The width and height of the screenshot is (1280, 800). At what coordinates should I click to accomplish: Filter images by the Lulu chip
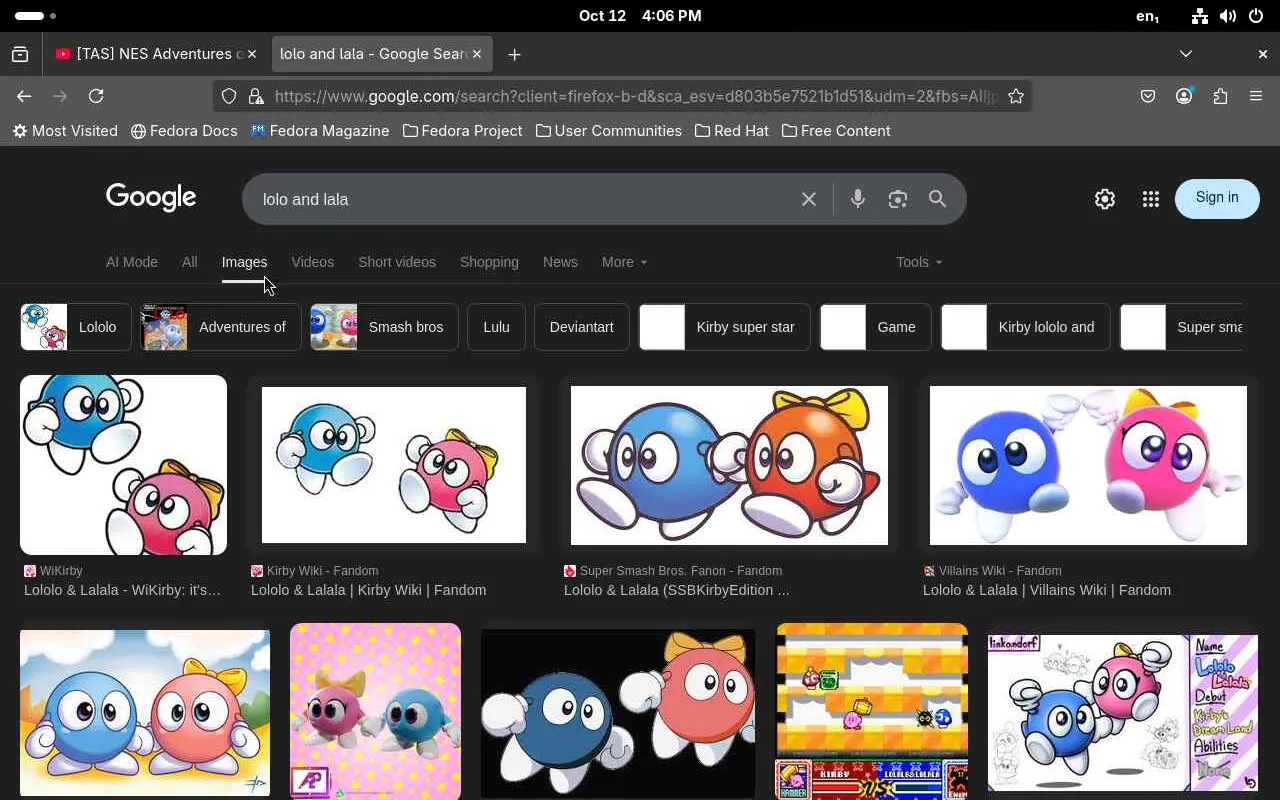click(x=496, y=327)
